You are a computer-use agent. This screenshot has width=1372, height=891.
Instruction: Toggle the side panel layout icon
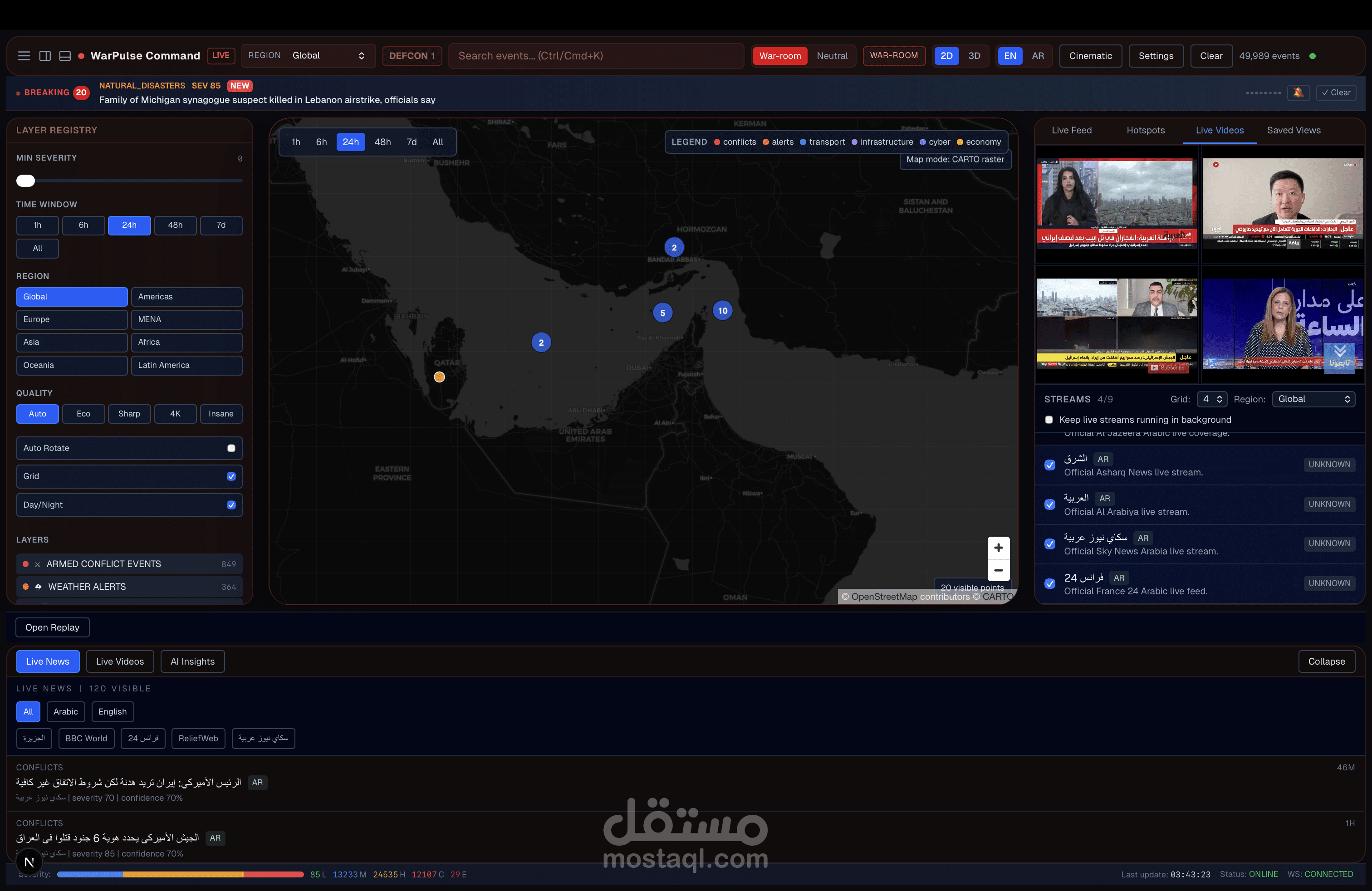[45, 56]
